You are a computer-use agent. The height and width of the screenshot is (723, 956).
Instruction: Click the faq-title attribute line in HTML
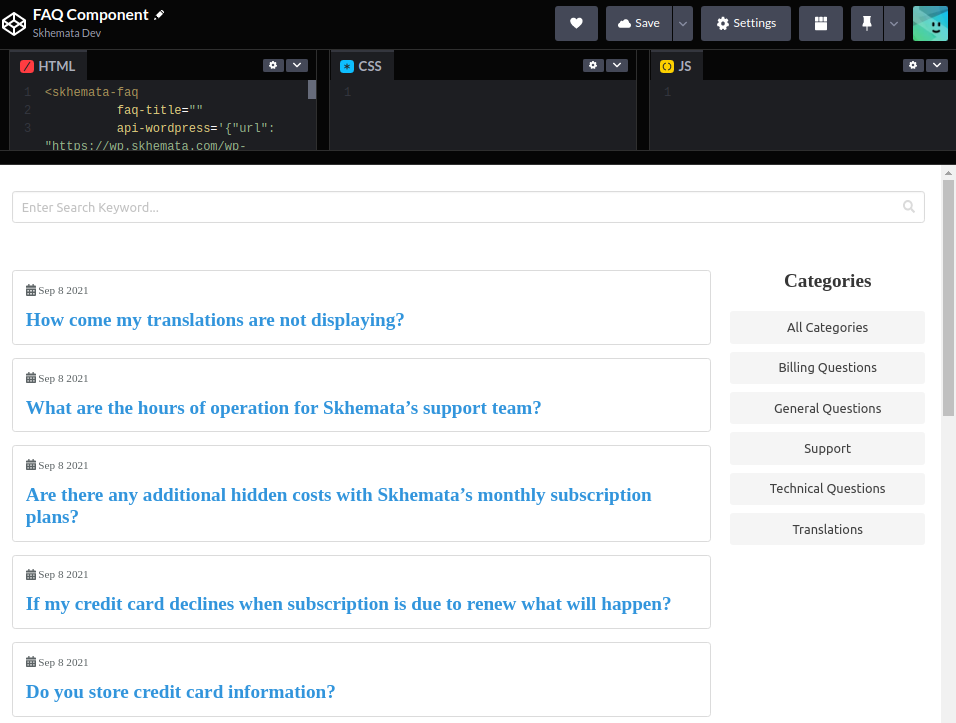pos(160,110)
